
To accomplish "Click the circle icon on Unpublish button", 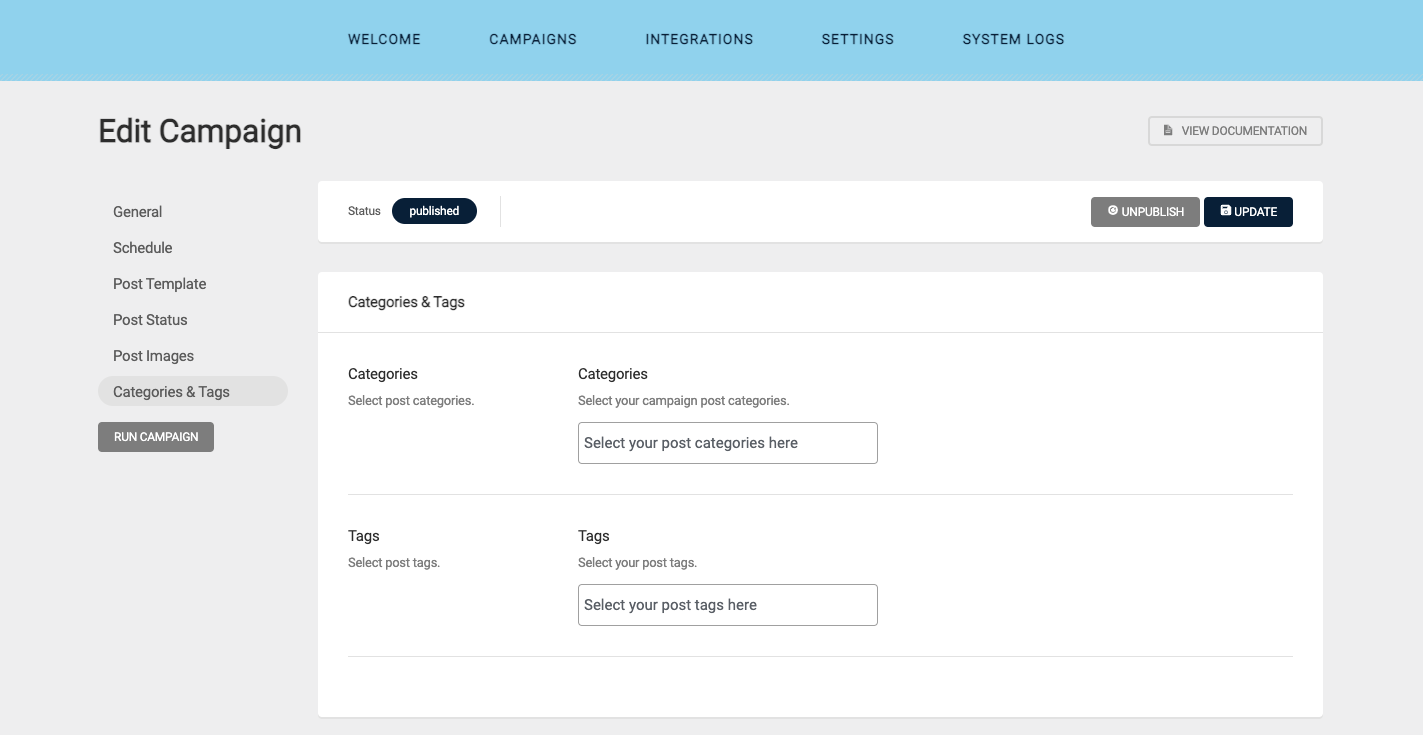I will 1112,211.
